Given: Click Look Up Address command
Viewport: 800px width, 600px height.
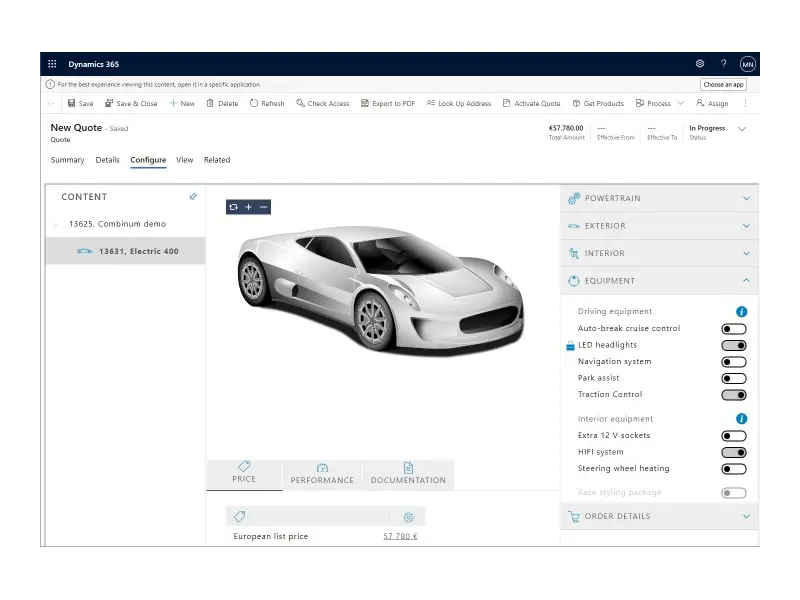Looking at the screenshot, I should tap(459, 103).
